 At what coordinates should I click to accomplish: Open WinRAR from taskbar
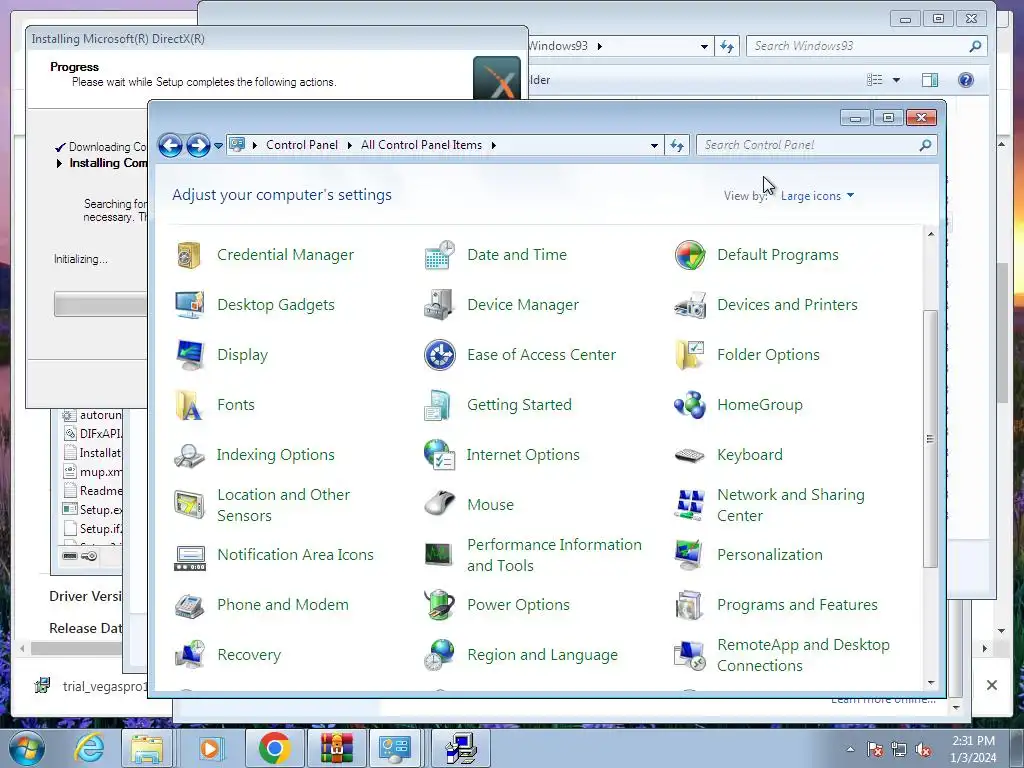point(336,748)
